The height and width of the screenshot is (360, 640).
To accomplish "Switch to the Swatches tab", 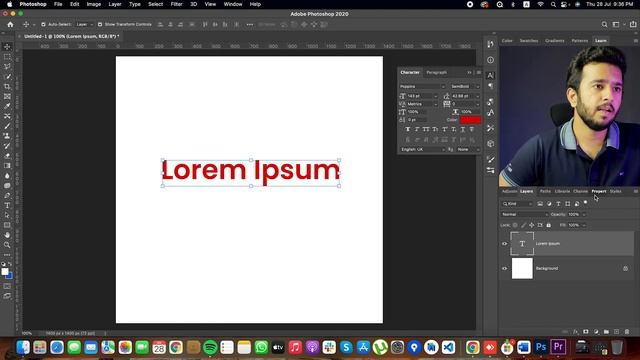I will click(x=529, y=41).
